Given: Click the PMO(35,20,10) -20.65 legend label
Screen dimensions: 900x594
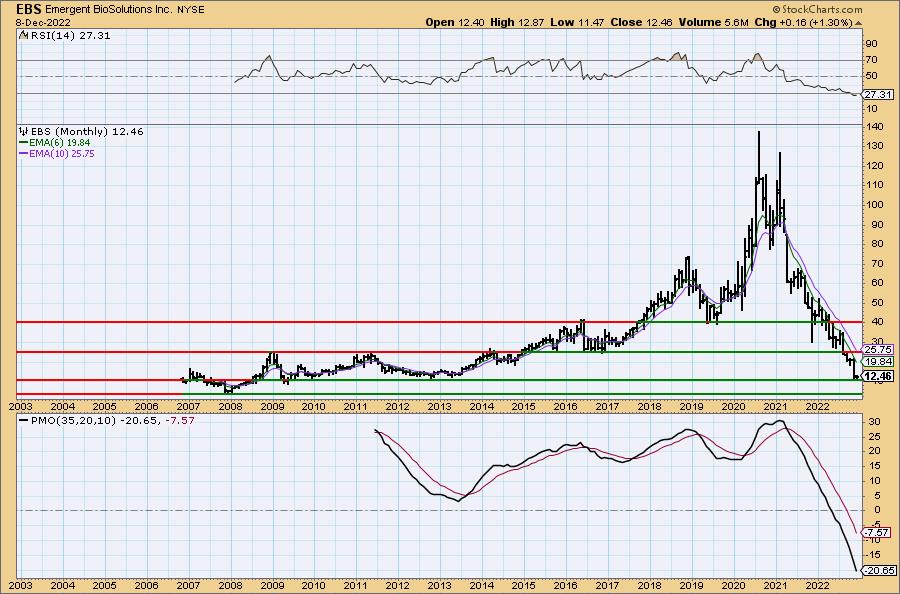Looking at the screenshot, I should (x=94, y=421).
